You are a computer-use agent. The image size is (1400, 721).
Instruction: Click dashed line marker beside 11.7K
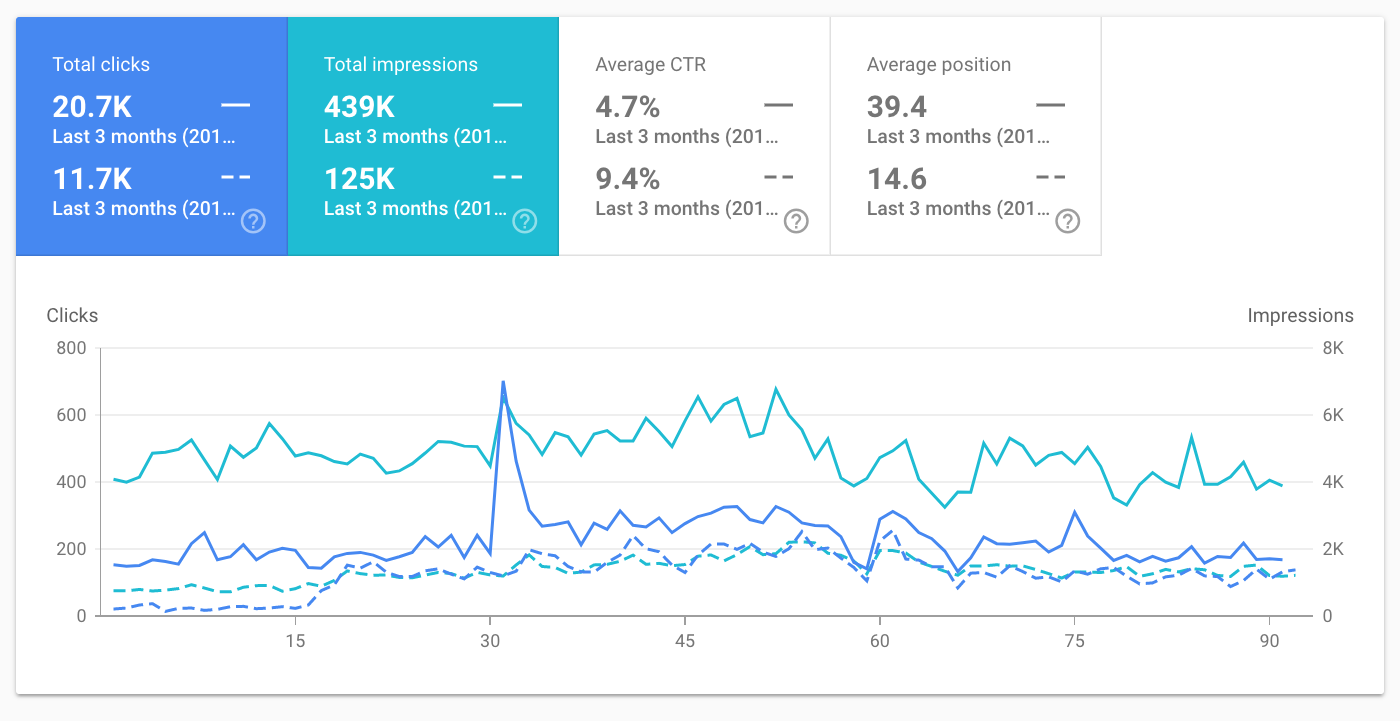(236, 177)
